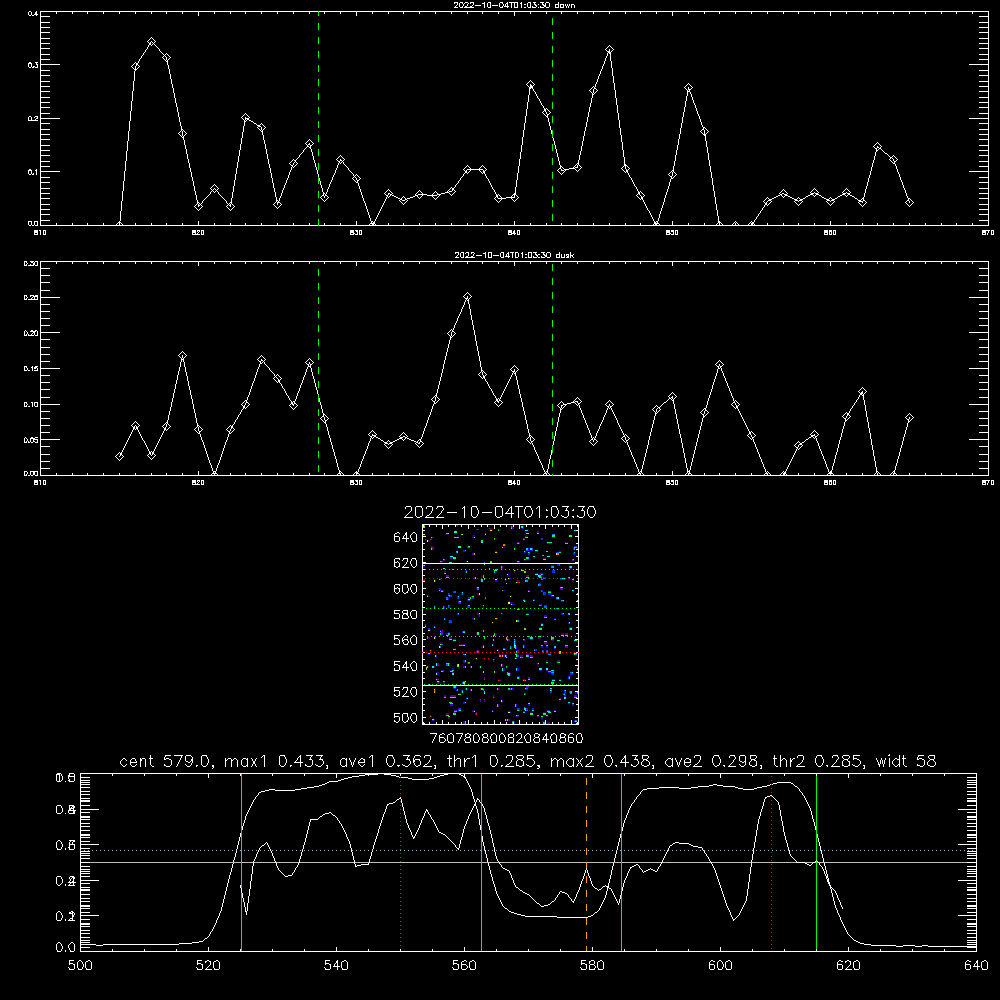Image resolution: width=1000 pixels, height=1000 pixels.
Task: Click the 520 label on bottom plot x-axis
Action: [x=208, y=966]
